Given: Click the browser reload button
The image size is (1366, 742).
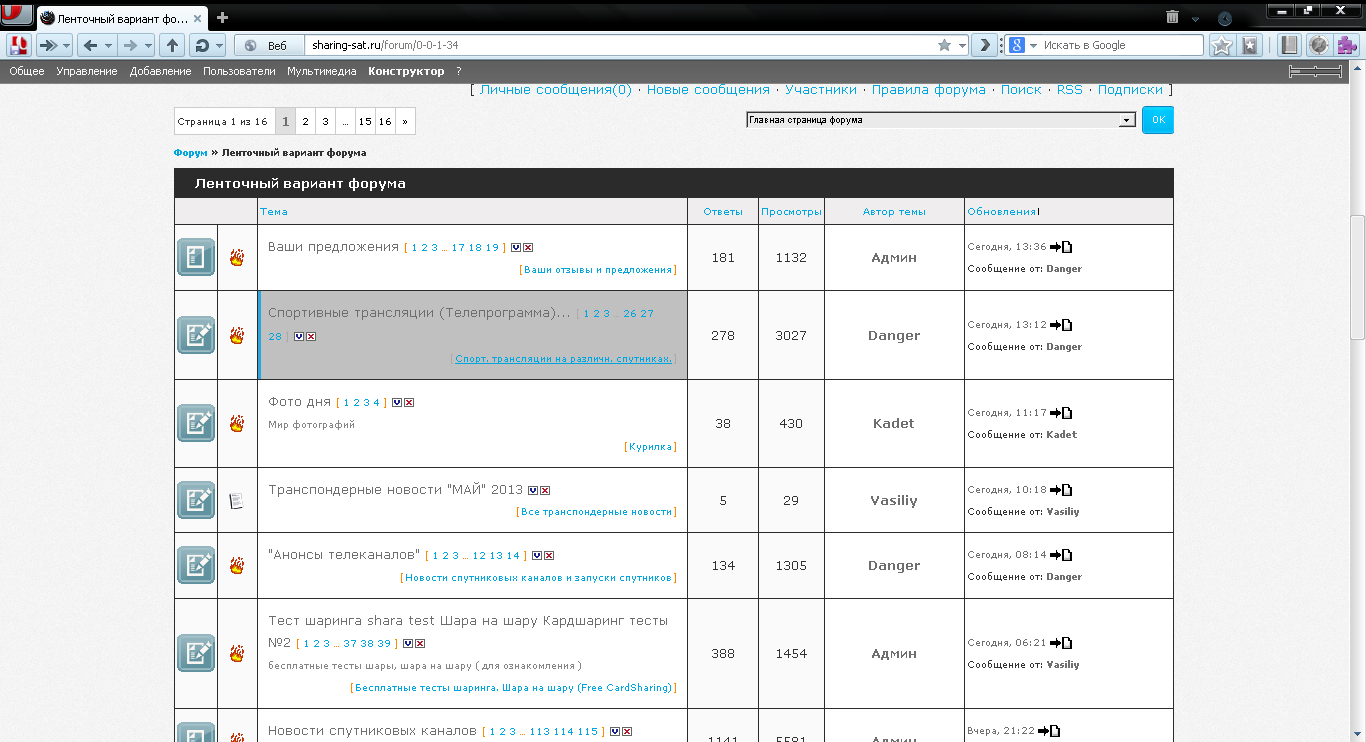Looking at the screenshot, I should (202, 45).
